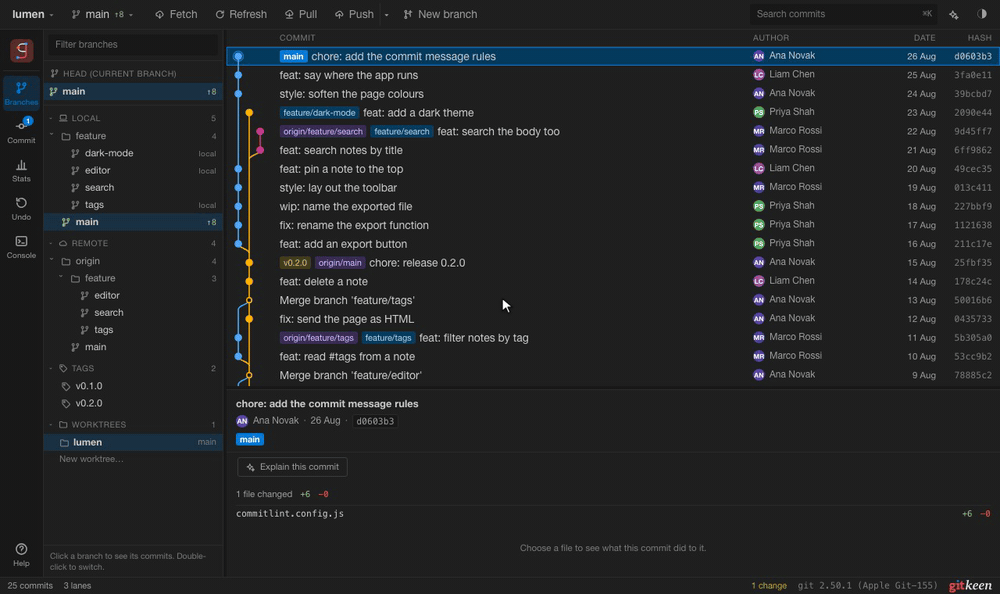
Task: Click '1 change' in the status bar
Action: coord(768,586)
